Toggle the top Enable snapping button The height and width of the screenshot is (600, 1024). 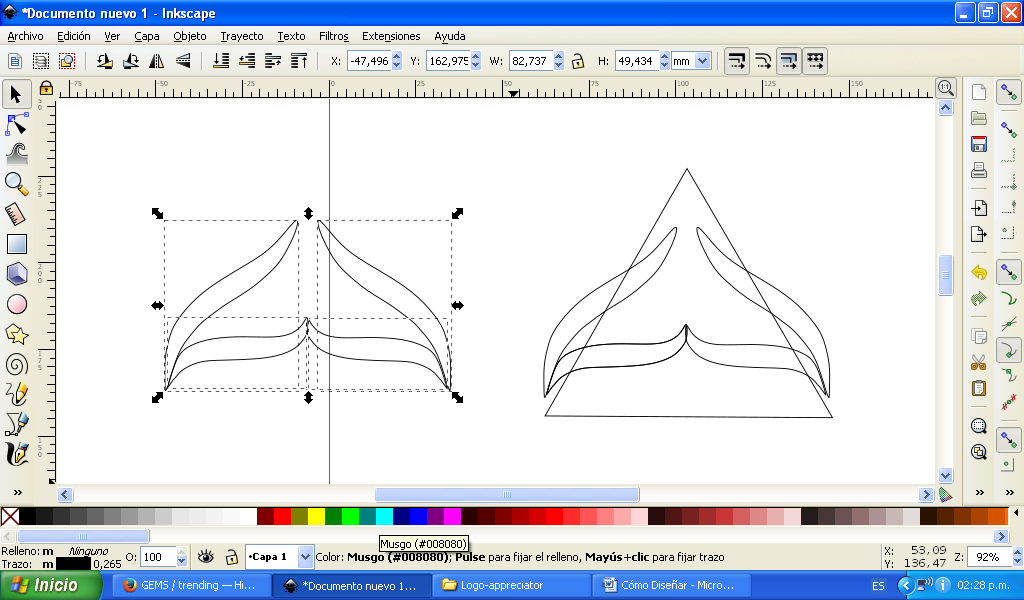point(1009,93)
